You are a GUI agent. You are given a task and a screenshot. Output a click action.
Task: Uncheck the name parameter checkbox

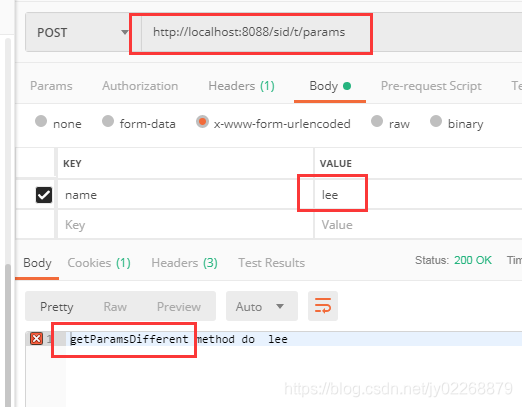(x=44, y=195)
